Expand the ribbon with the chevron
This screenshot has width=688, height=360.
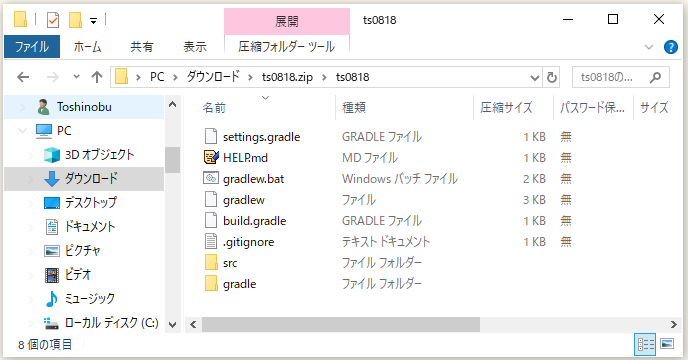point(649,47)
